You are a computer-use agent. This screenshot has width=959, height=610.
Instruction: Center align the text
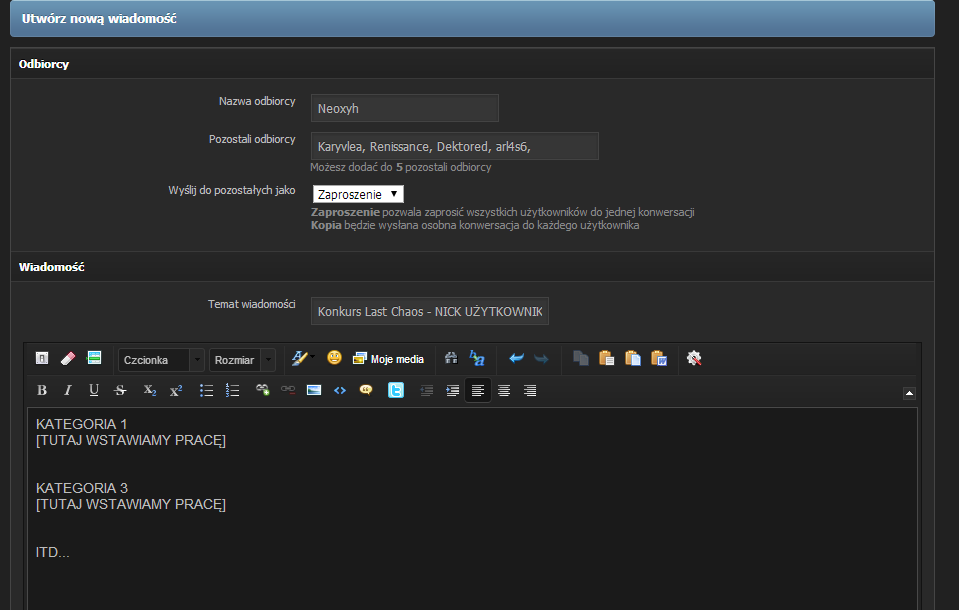tap(504, 390)
